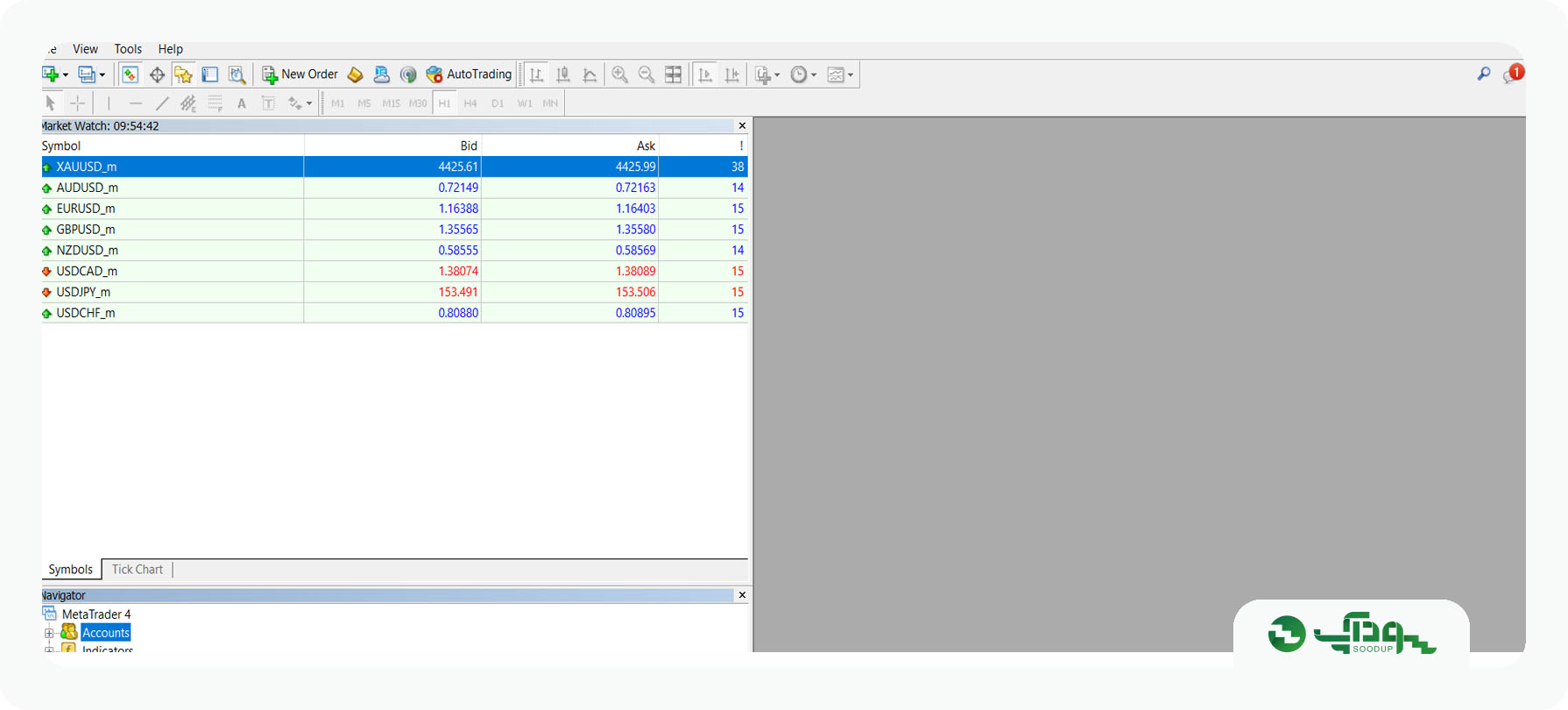Toggle chart auto scroll
This screenshot has width=1568, height=710.
(x=705, y=75)
